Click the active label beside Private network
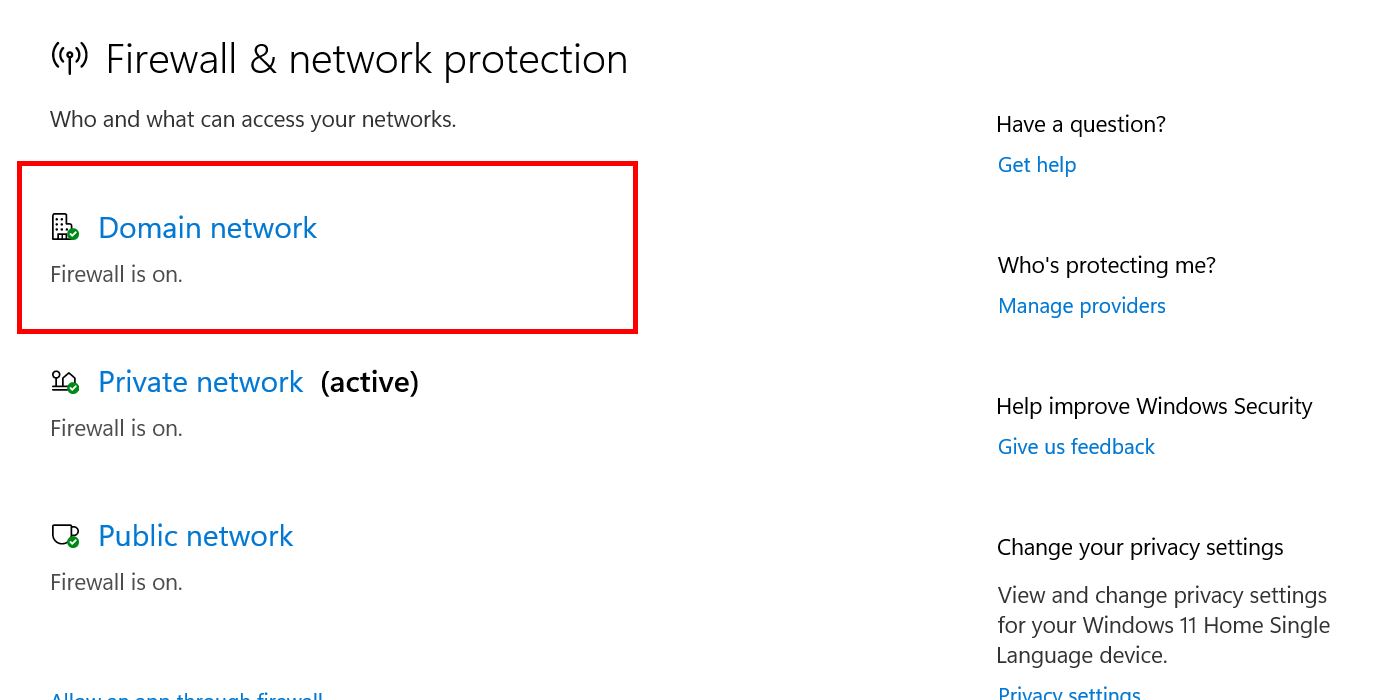This screenshot has height=700, width=1400. [x=369, y=381]
